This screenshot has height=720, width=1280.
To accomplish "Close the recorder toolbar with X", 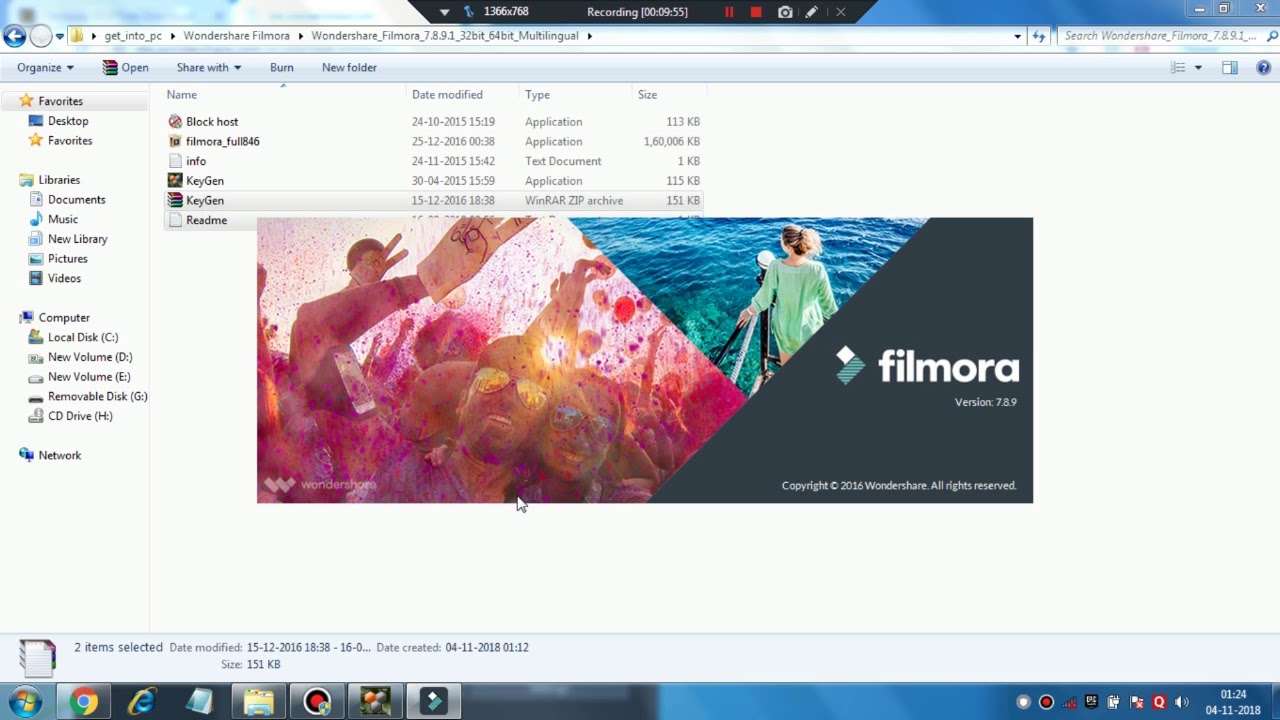I will click(x=840, y=12).
